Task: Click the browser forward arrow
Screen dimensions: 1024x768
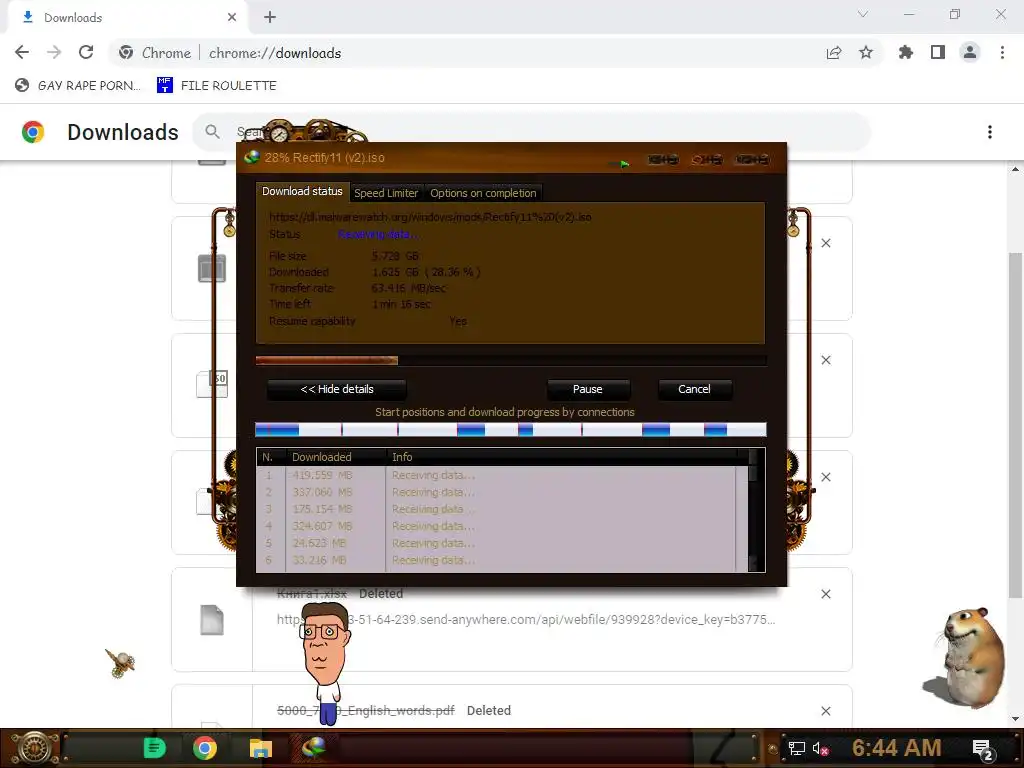Action: [54, 52]
